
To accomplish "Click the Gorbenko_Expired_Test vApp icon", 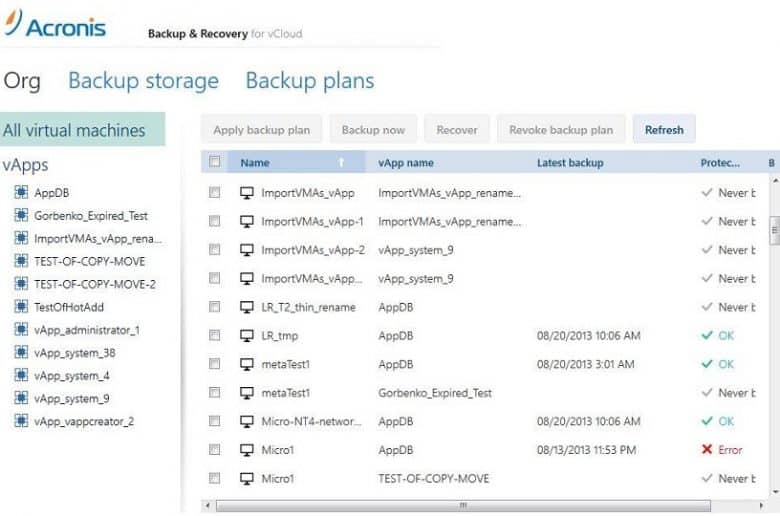I will tap(21, 215).
